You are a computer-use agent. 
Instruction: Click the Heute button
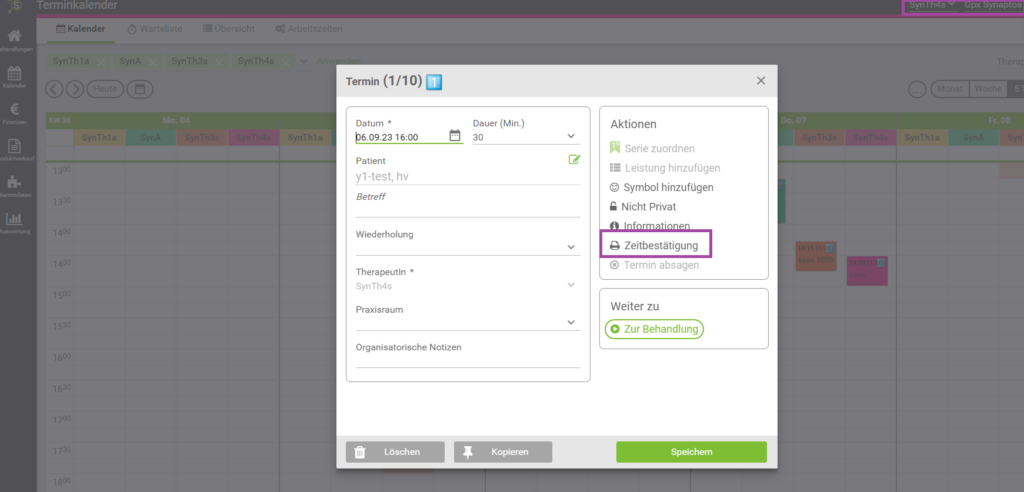pos(105,88)
